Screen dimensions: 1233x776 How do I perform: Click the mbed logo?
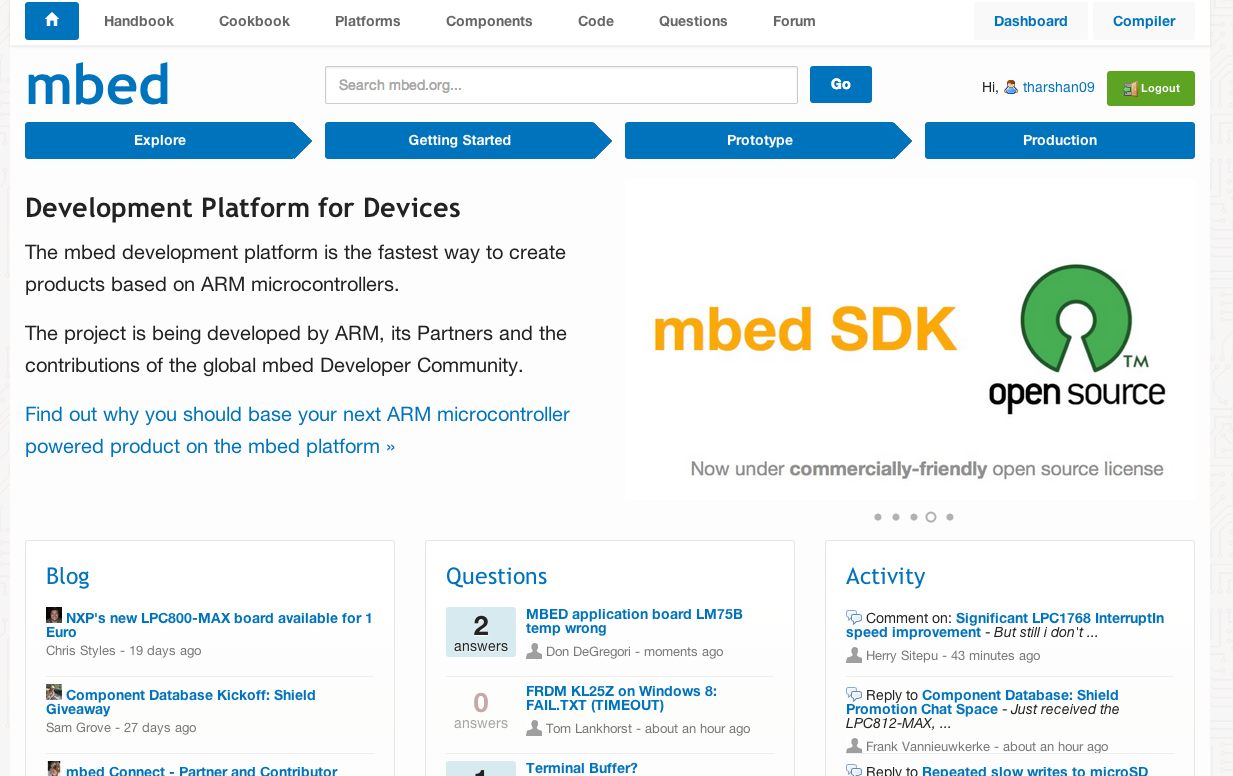click(98, 85)
